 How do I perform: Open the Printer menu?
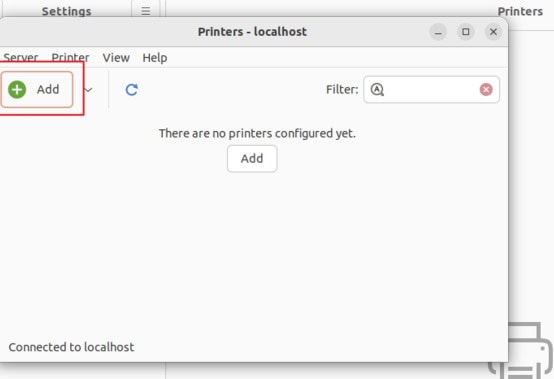pyautogui.click(x=70, y=58)
